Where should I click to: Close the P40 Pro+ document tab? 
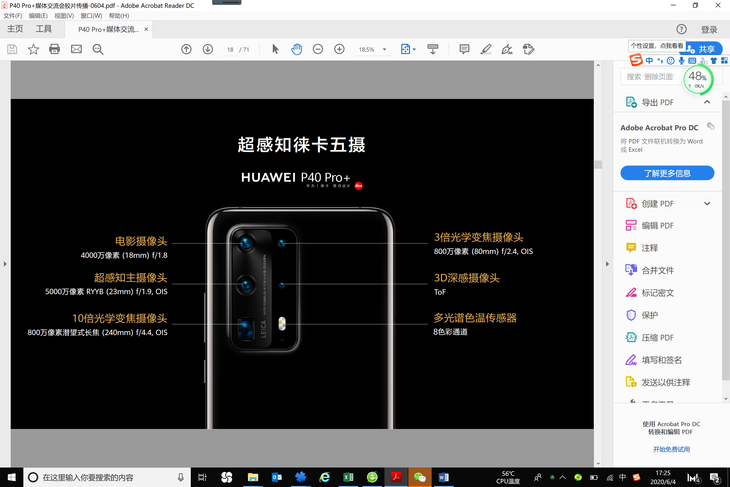[x=146, y=29]
